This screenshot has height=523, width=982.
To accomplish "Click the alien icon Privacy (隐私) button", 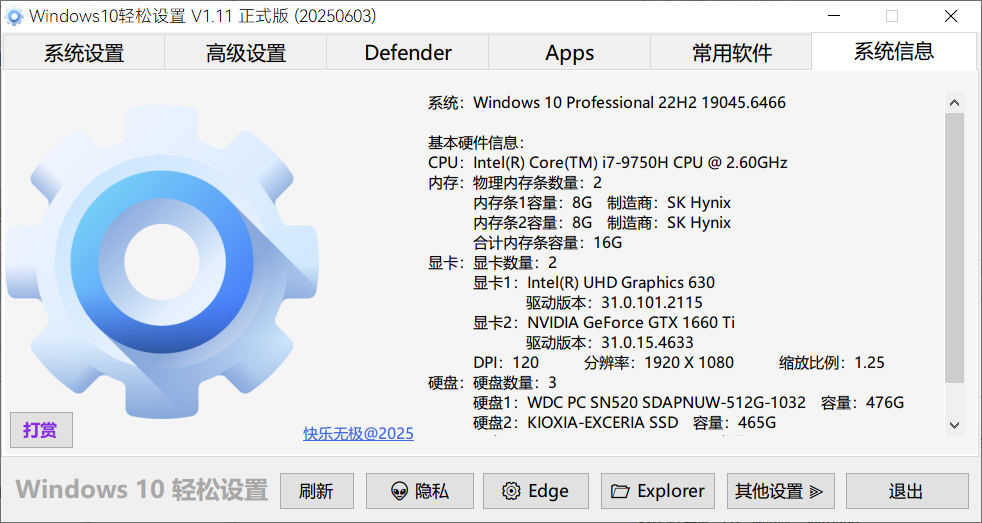I will [419, 491].
